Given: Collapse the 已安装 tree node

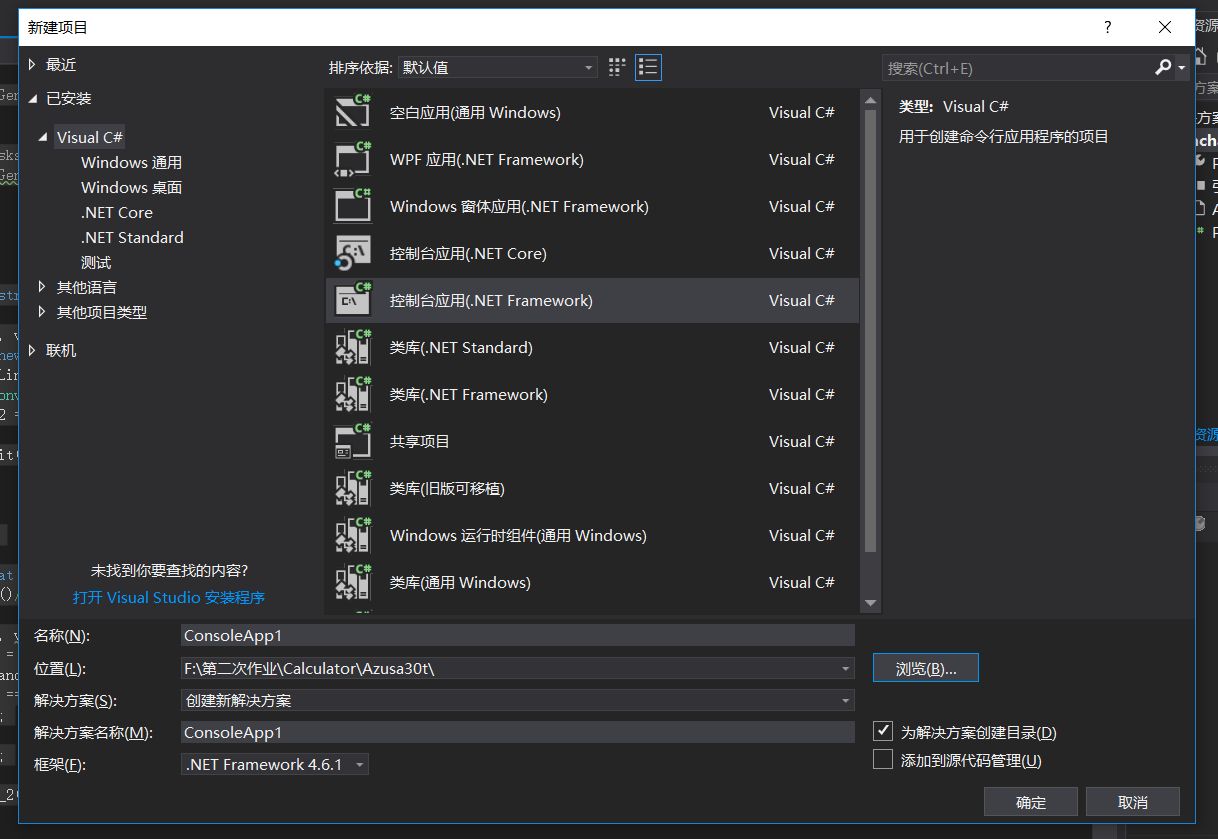Looking at the screenshot, I should click(x=32, y=98).
